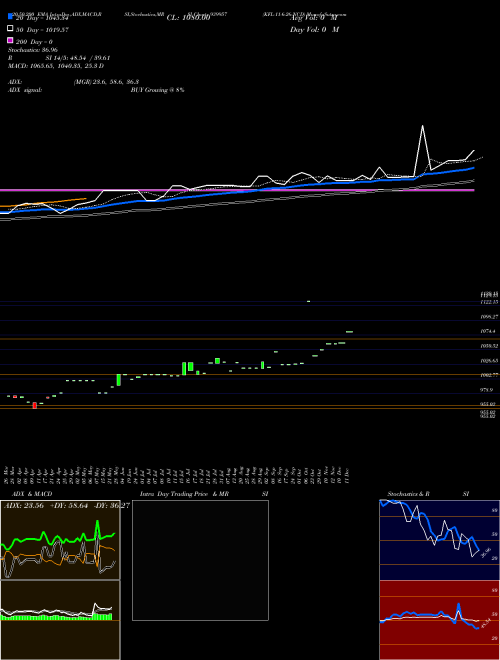The image size is (500, 660).
Task: Click the 'ADX & MACD' panel title
Action: [x=32, y=494]
